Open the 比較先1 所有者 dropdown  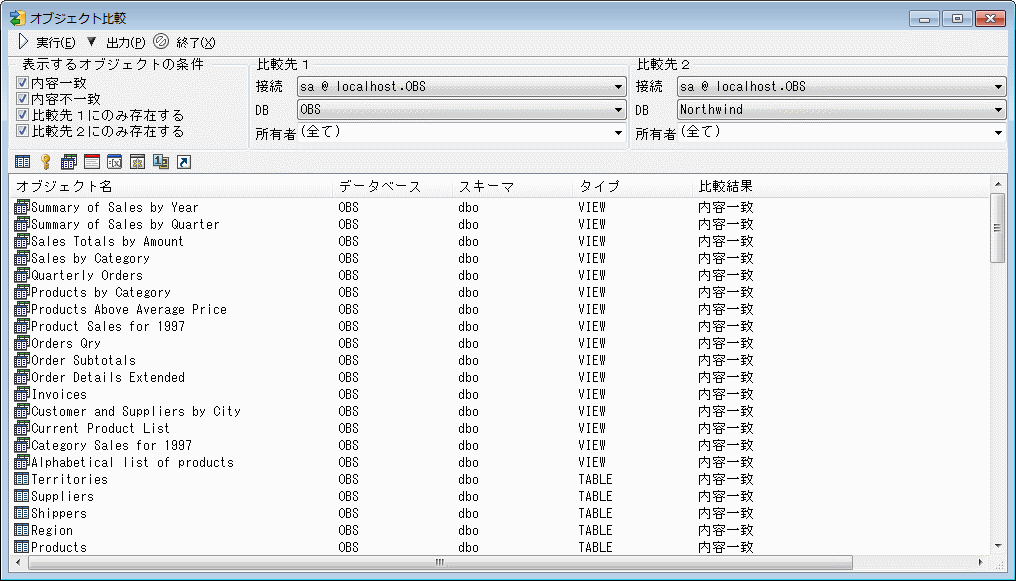click(619, 133)
